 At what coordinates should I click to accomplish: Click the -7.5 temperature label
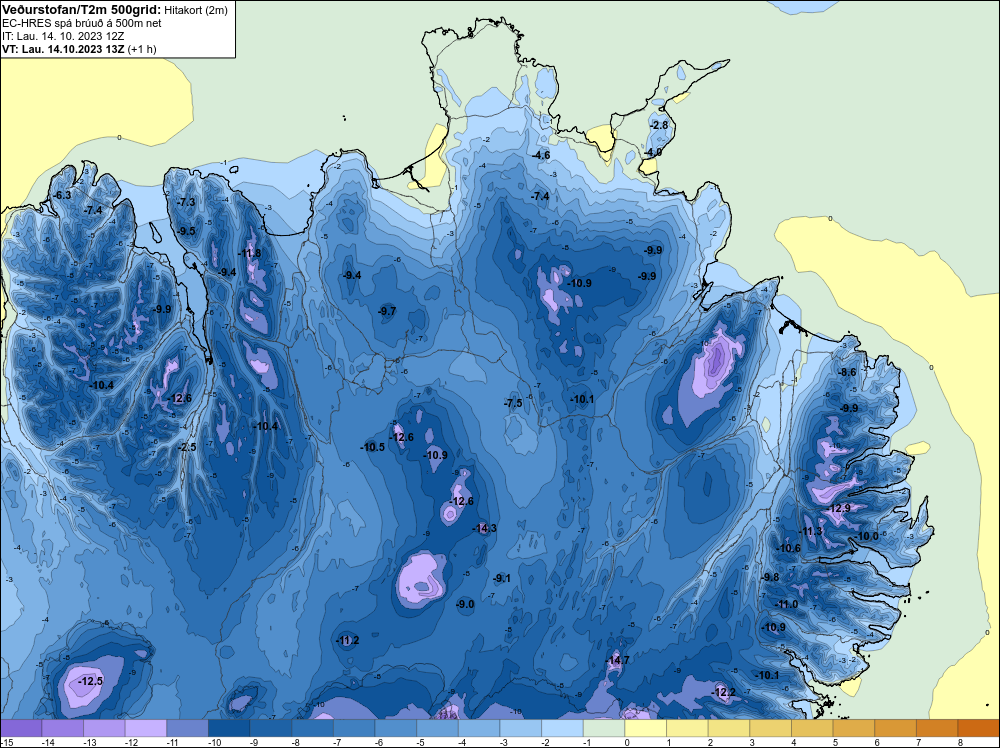[513, 403]
